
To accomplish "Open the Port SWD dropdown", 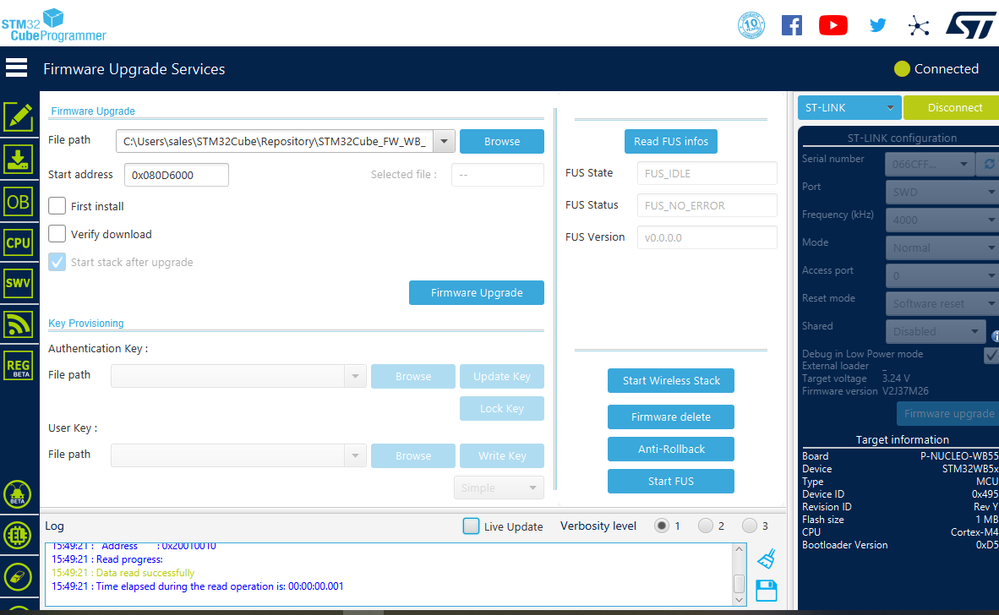I will click(x=942, y=192).
